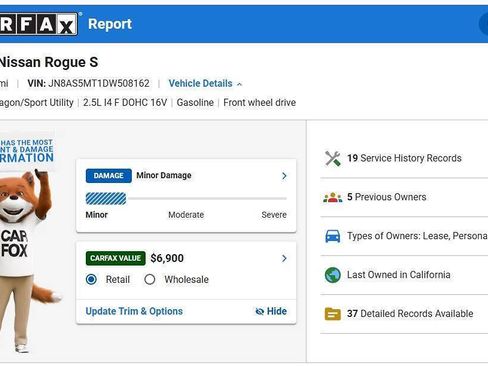Open 19 Service History Records
The image size is (488, 366).
404,158
